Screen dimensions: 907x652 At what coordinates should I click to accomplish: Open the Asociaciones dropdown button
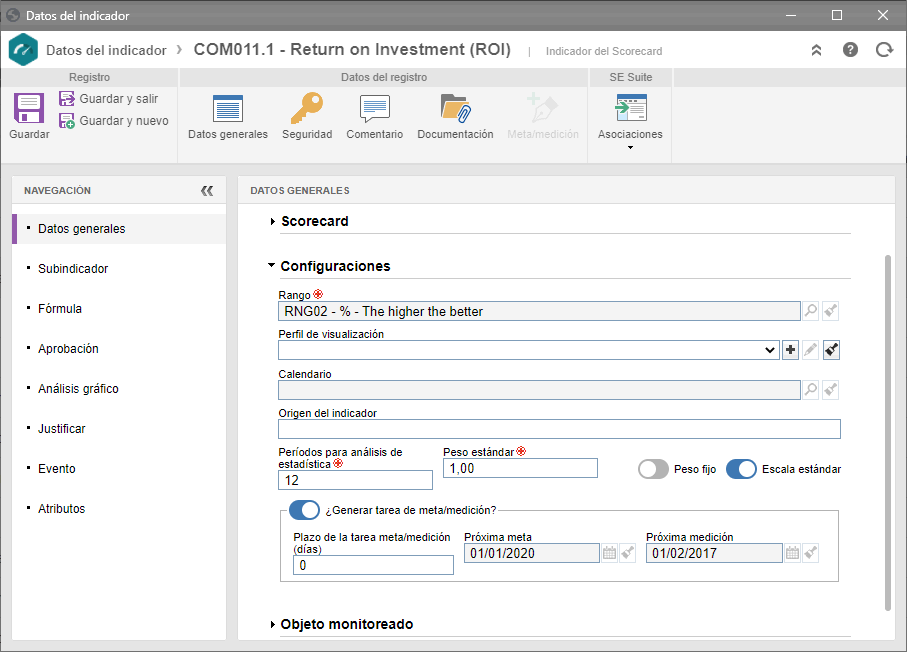631,121
